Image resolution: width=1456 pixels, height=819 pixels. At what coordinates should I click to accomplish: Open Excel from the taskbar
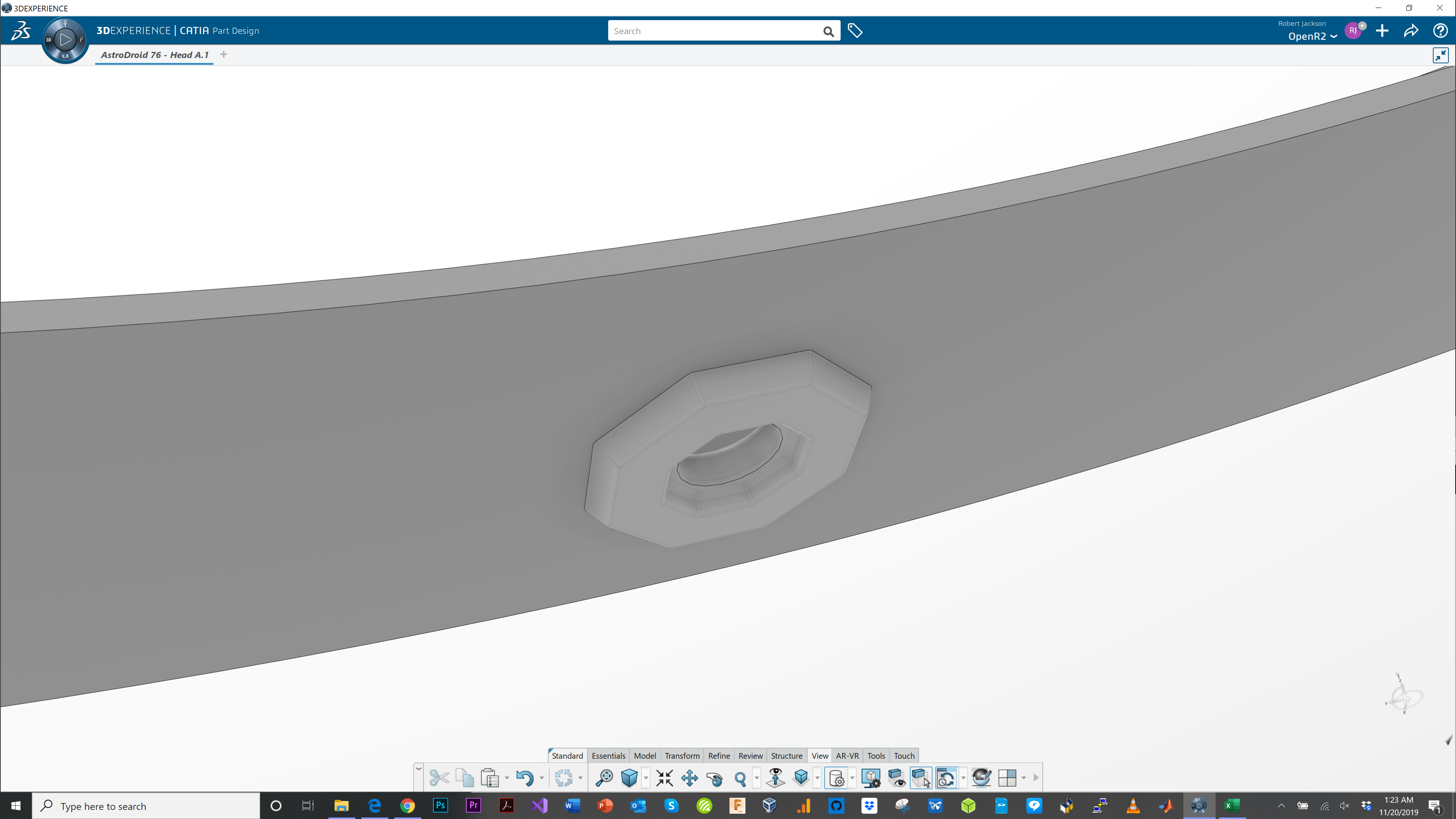click(x=1232, y=805)
